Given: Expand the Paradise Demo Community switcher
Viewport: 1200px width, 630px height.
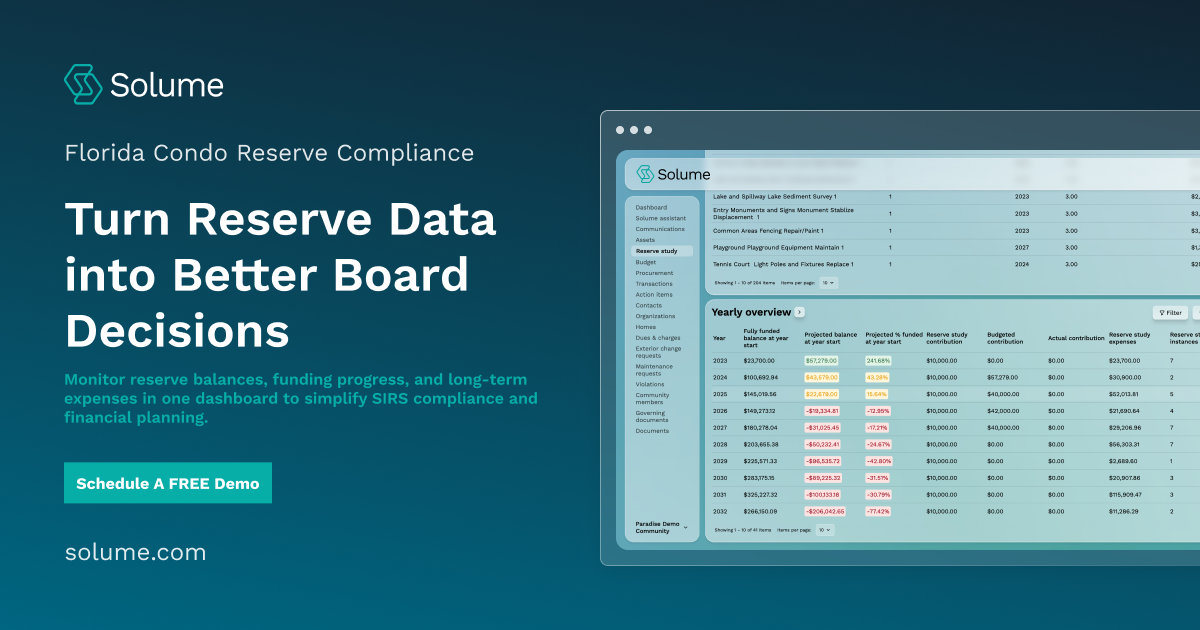Looking at the screenshot, I should click(661, 527).
